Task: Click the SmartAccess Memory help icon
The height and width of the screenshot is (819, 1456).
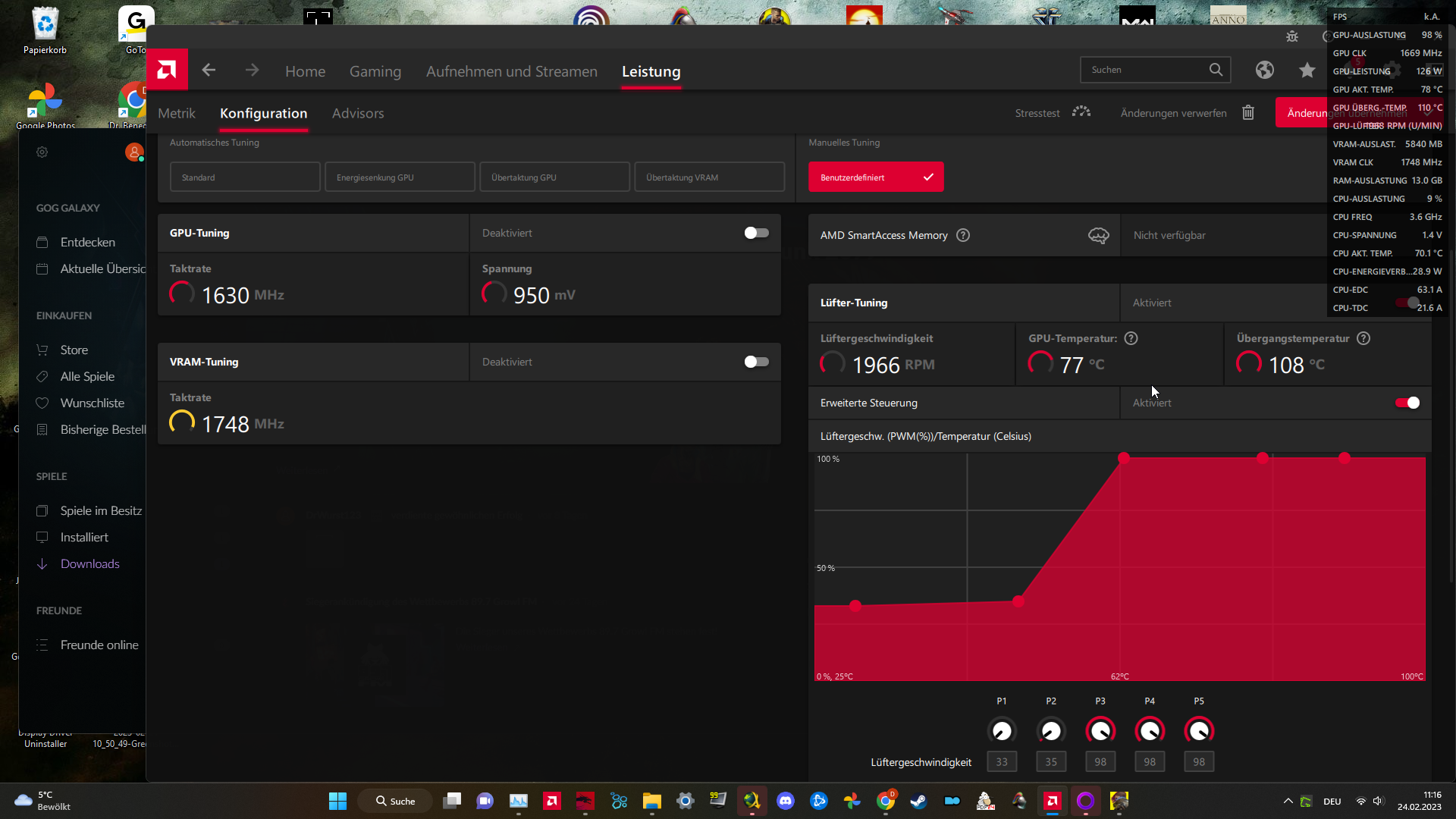Action: coord(963,235)
